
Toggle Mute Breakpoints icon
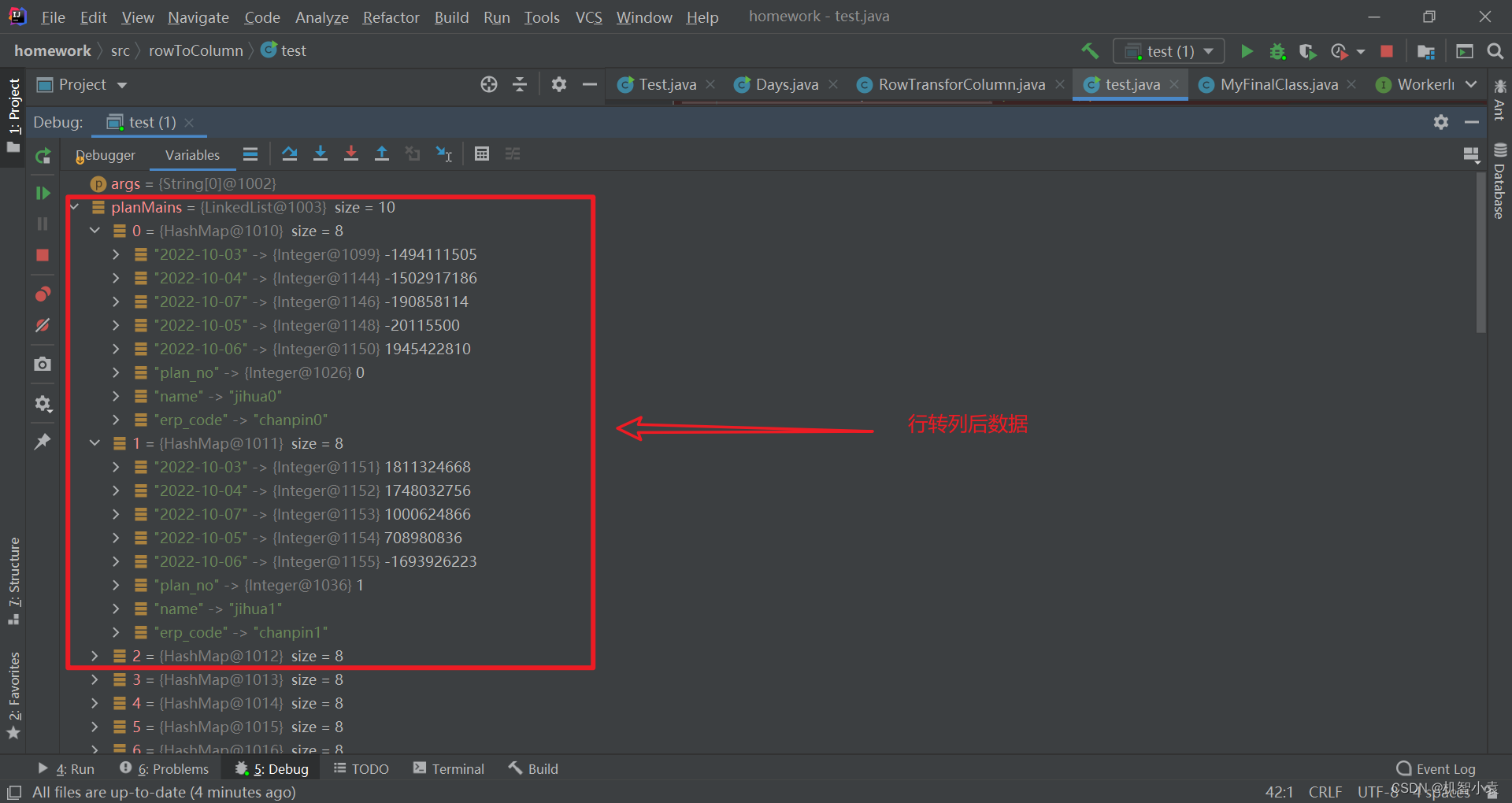[x=43, y=325]
